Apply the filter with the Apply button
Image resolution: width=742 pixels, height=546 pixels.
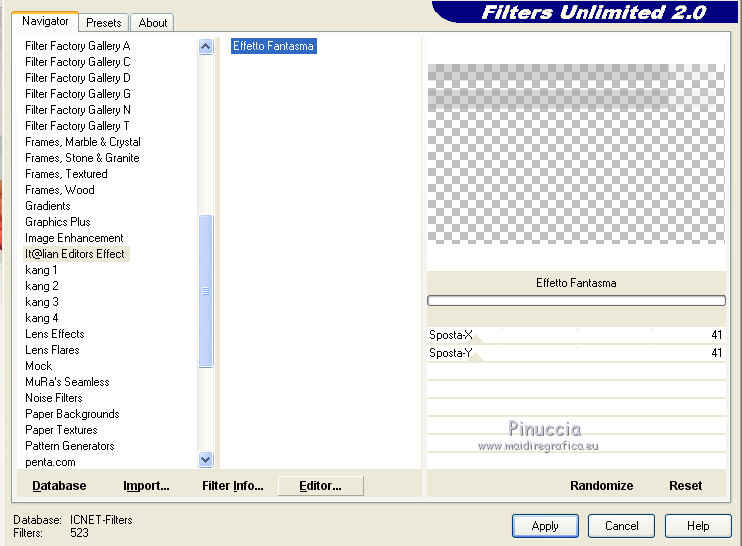click(x=545, y=526)
